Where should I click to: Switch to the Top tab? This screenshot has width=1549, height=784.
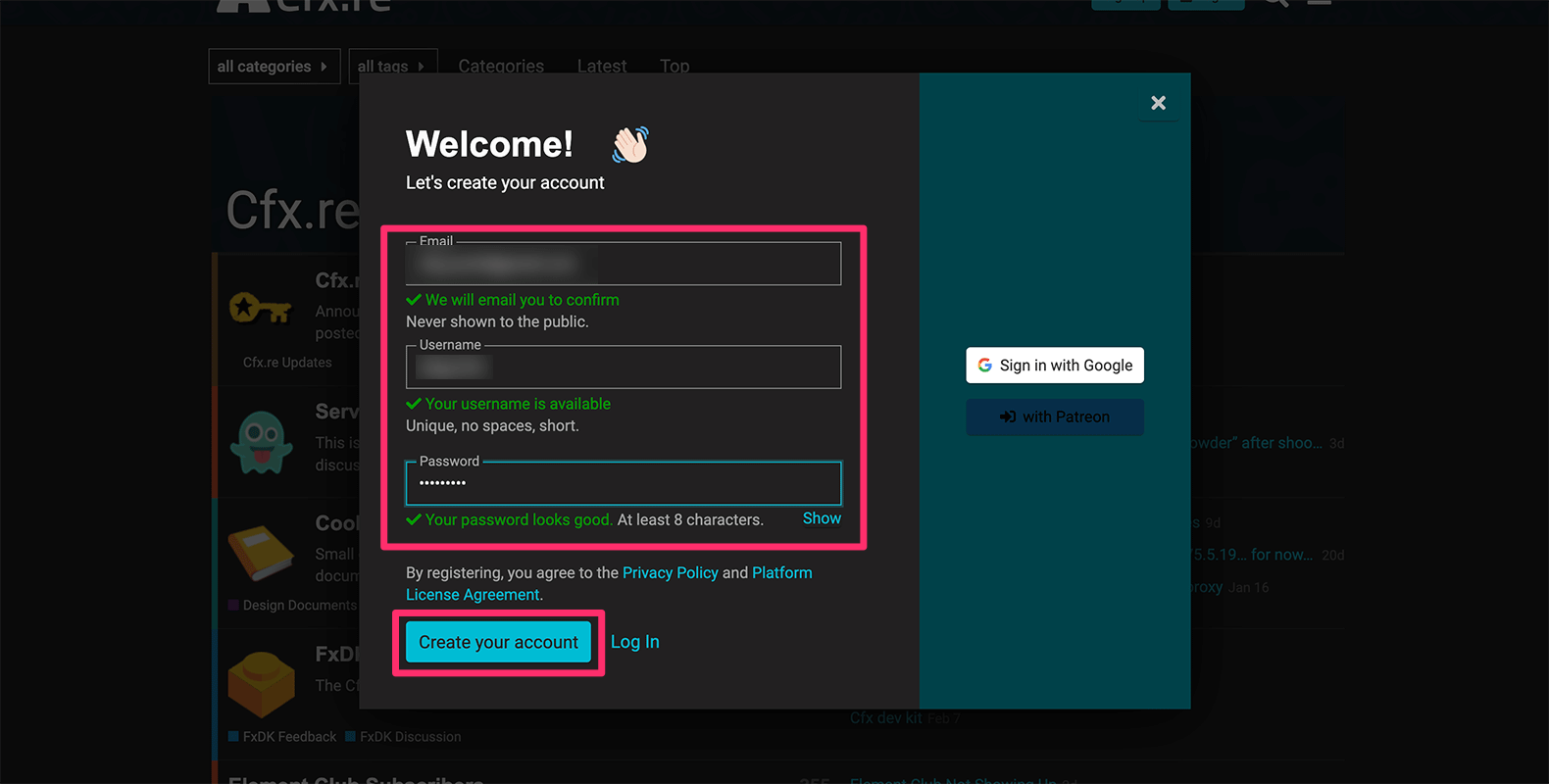pyautogui.click(x=675, y=66)
